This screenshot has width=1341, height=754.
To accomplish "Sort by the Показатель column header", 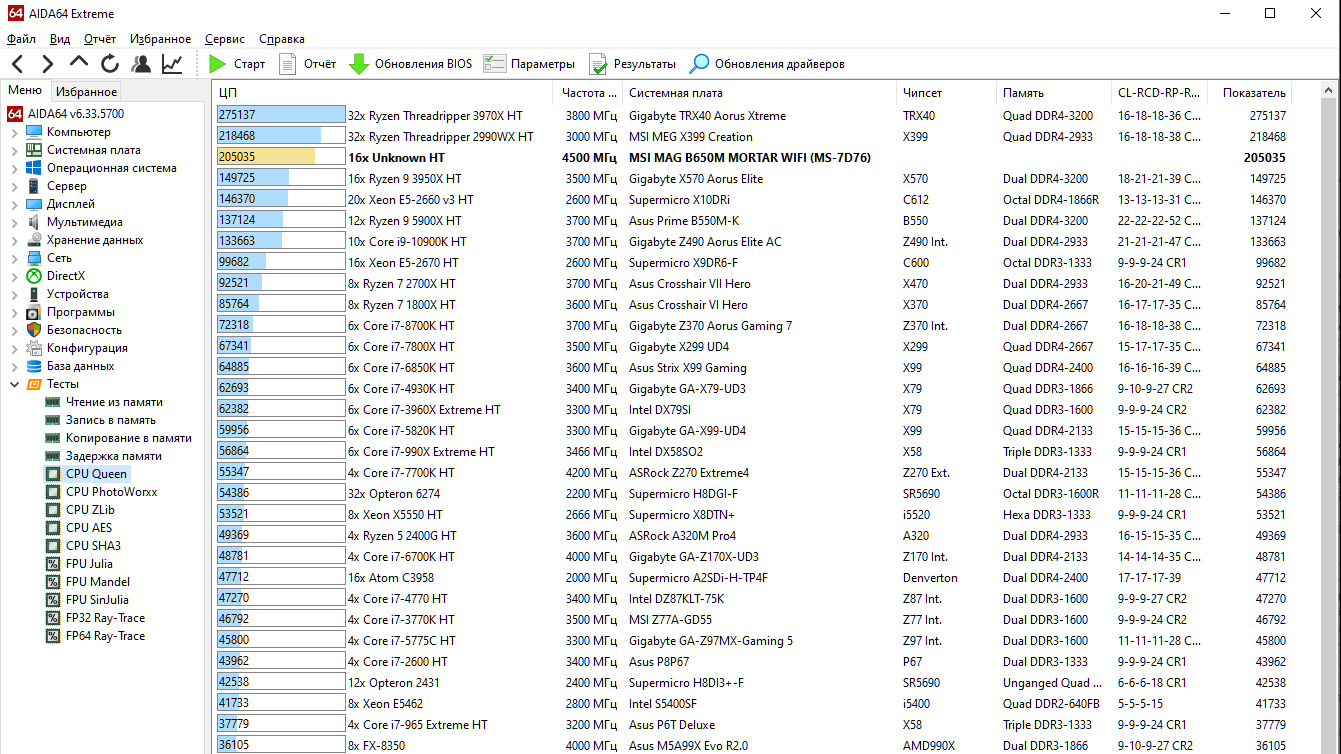I will pyautogui.click(x=1250, y=93).
